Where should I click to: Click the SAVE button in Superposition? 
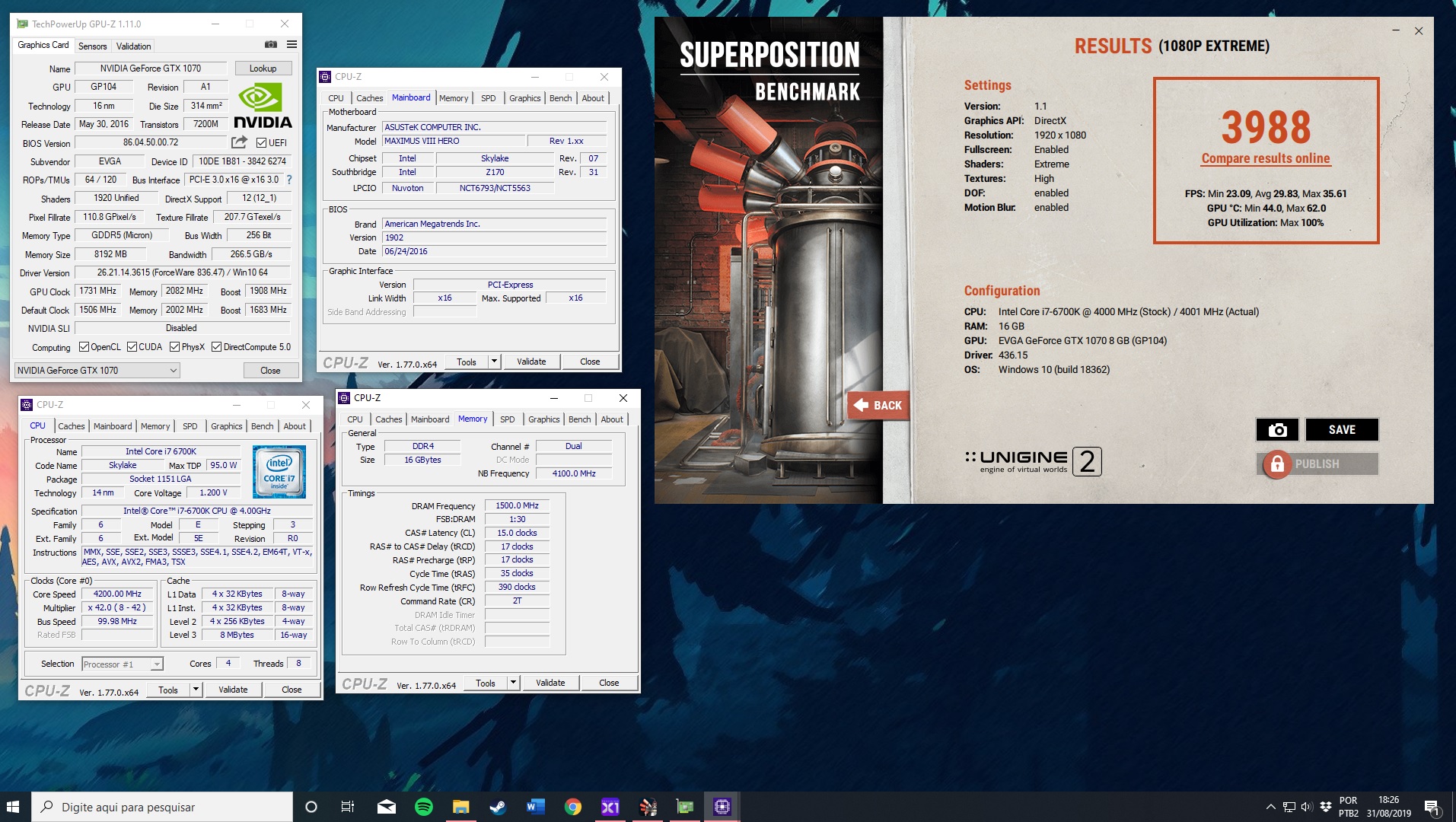click(x=1342, y=430)
